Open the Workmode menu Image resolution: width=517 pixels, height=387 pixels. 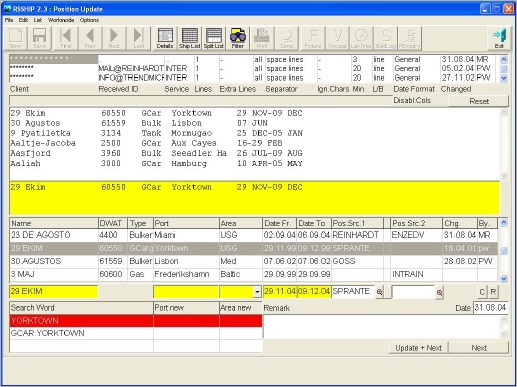click(61, 20)
